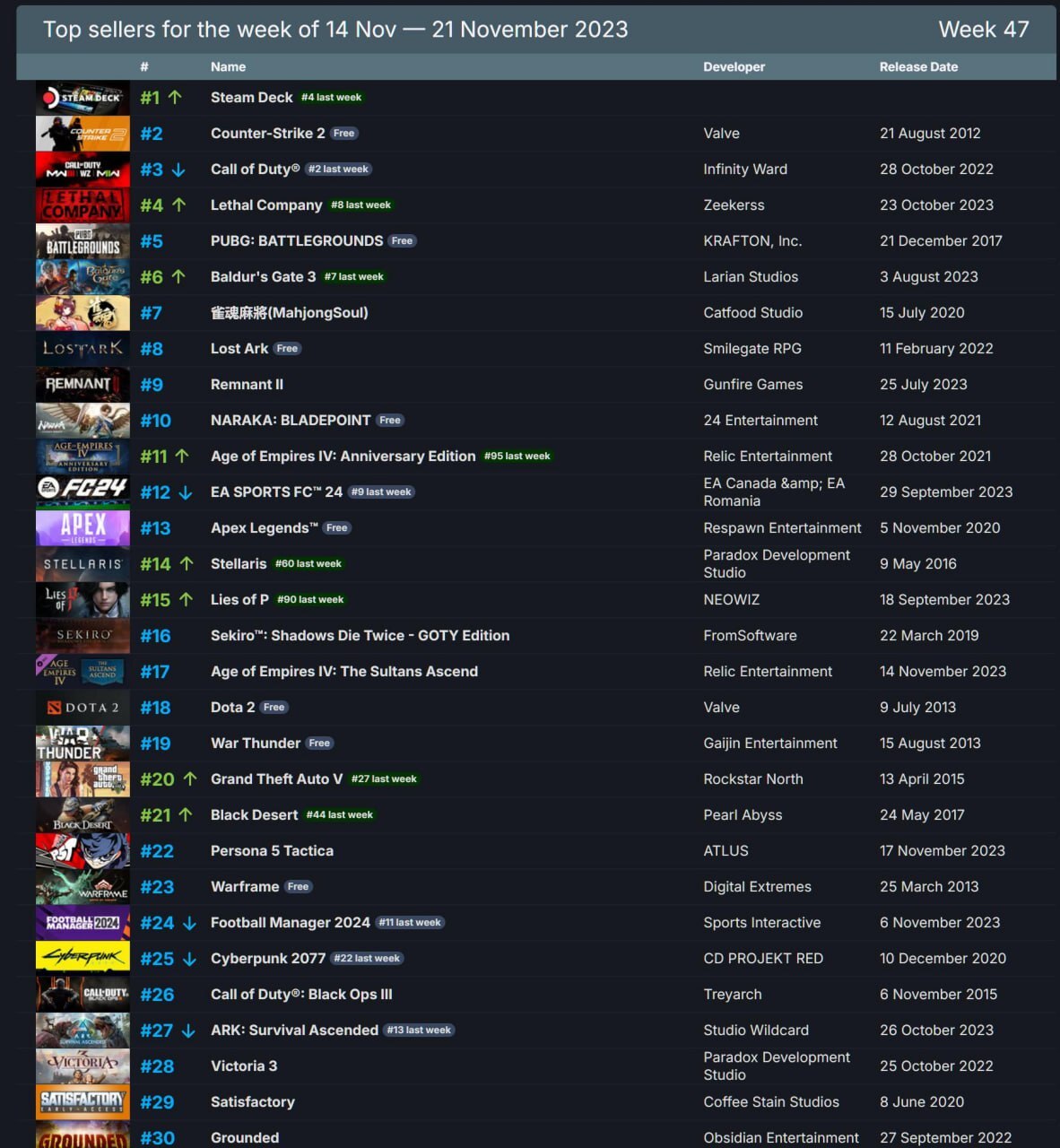Image resolution: width=1060 pixels, height=1148 pixels.
Task: Open the Warframe game link
Action: click(245, 886)
